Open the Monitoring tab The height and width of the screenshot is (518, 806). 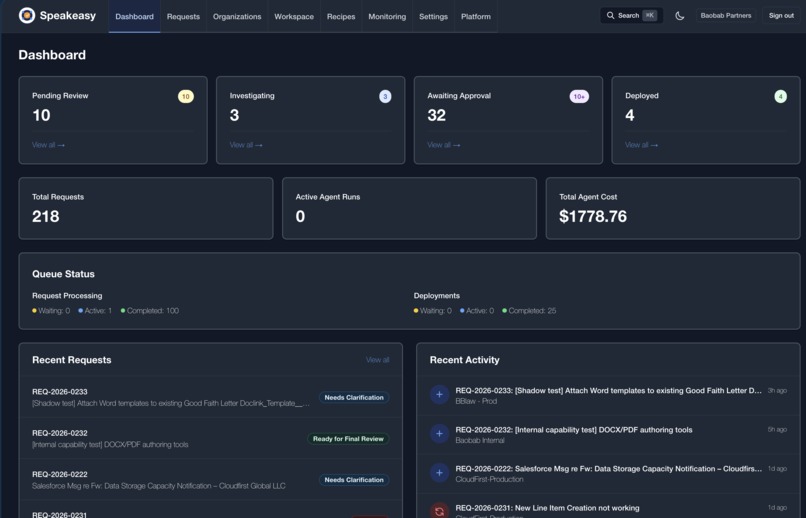pyautogui.click(x=387, y=16)
